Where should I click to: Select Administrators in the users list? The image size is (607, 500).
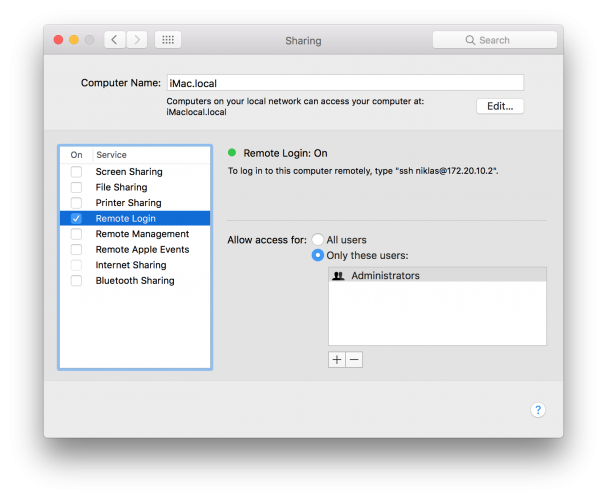tap(385, 275)
